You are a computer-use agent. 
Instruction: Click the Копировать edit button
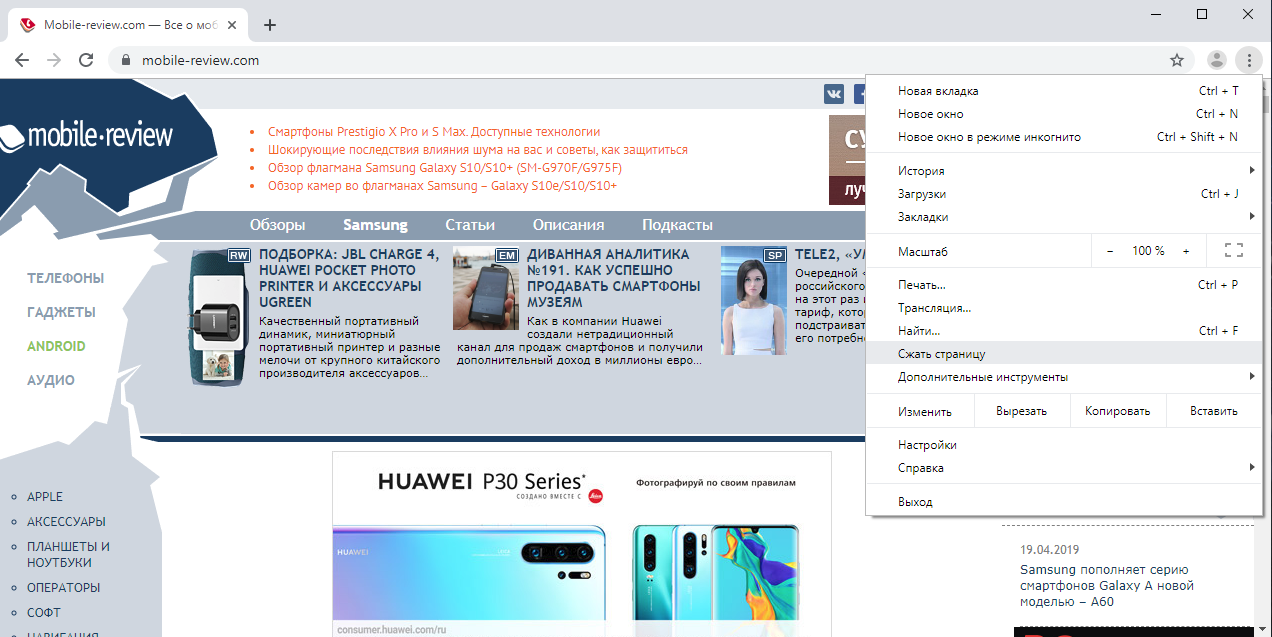coord(1118,411)
